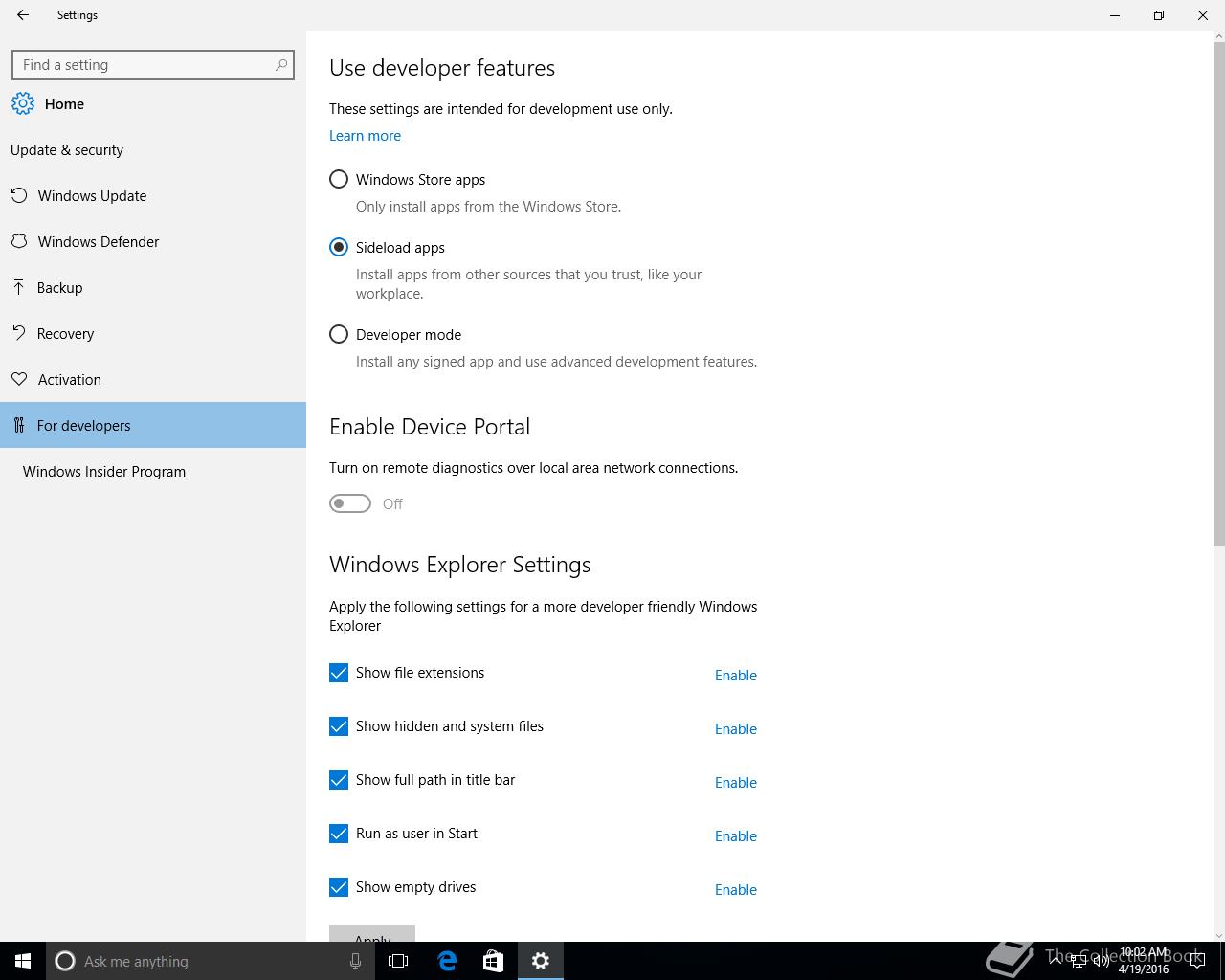Screen dimensions: 1225x980
Task: Click the microphone icon in search box
Action: pos(355,961)
